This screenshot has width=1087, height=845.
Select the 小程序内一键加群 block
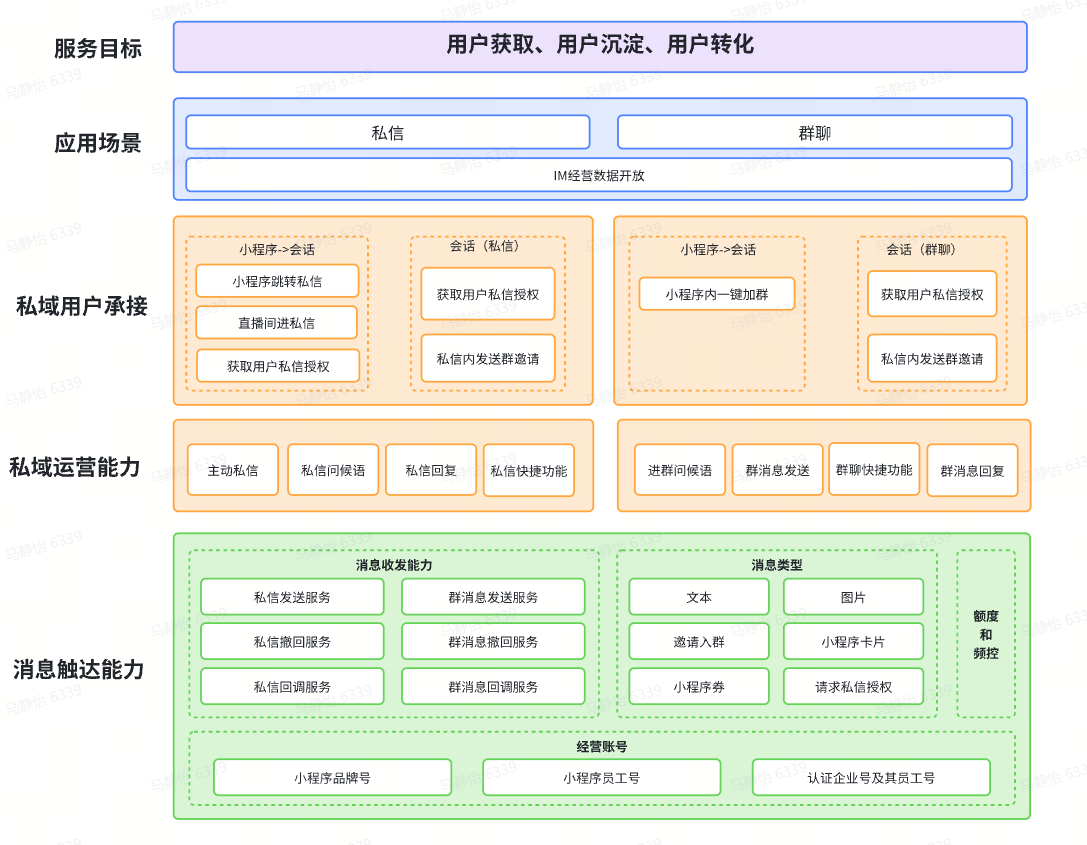tap(717, 294)
